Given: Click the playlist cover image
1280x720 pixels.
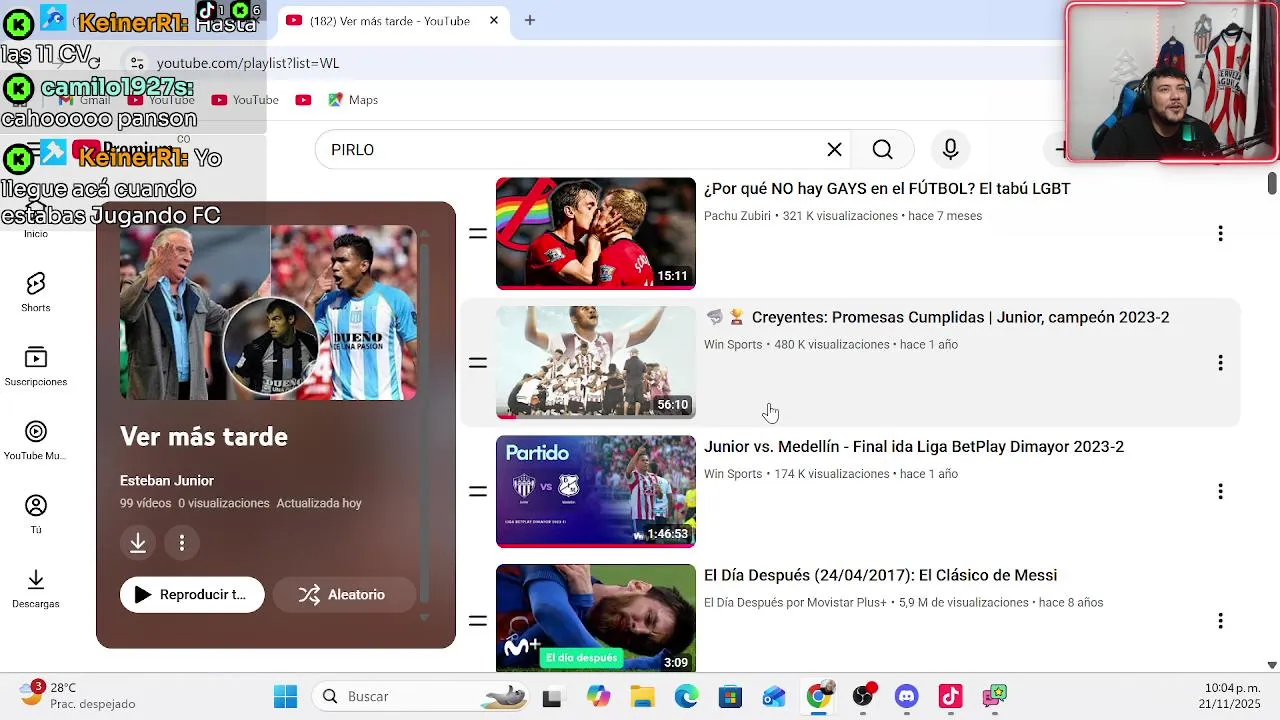Looking at the screenshot, I should coord(268,312).
